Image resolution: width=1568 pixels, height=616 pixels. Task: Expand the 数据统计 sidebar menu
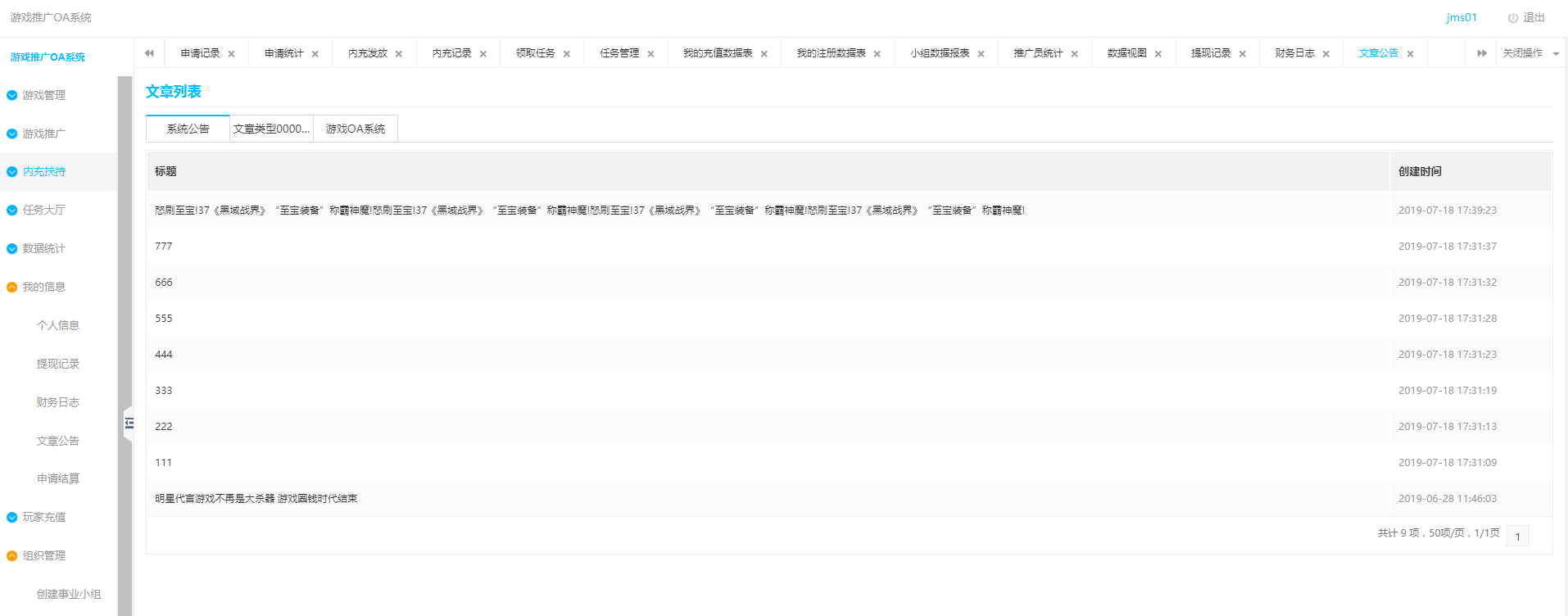pyautogui.click(x=44, y=248)
